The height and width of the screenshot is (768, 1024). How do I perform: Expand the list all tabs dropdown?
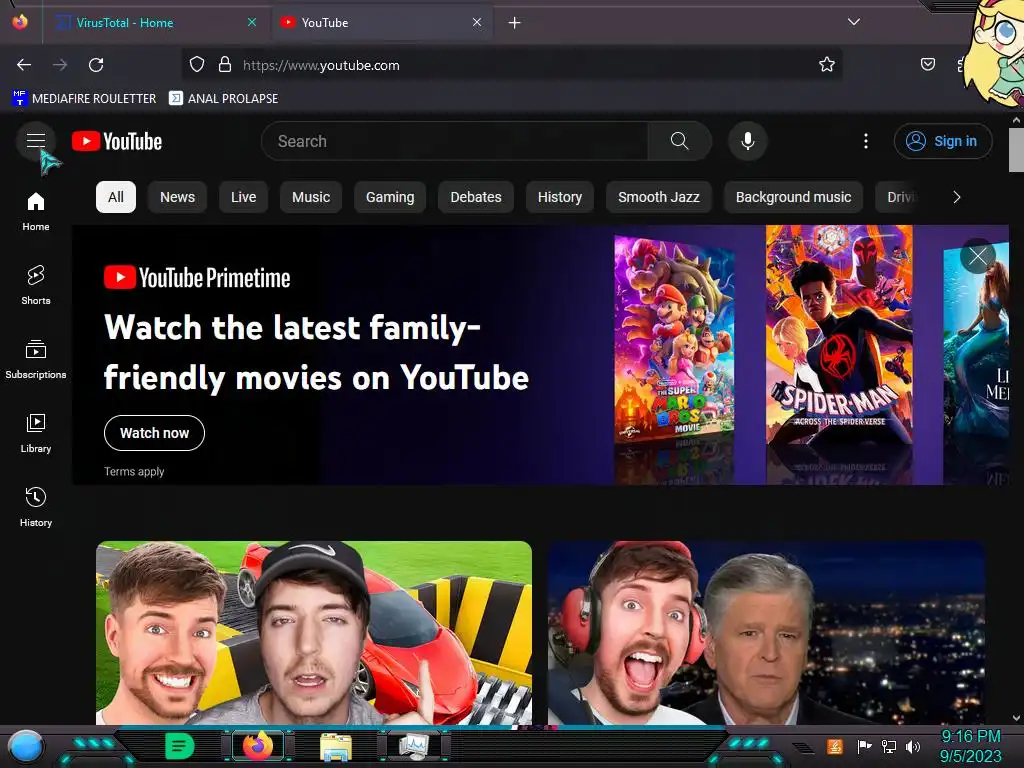(x=854, y=22)
